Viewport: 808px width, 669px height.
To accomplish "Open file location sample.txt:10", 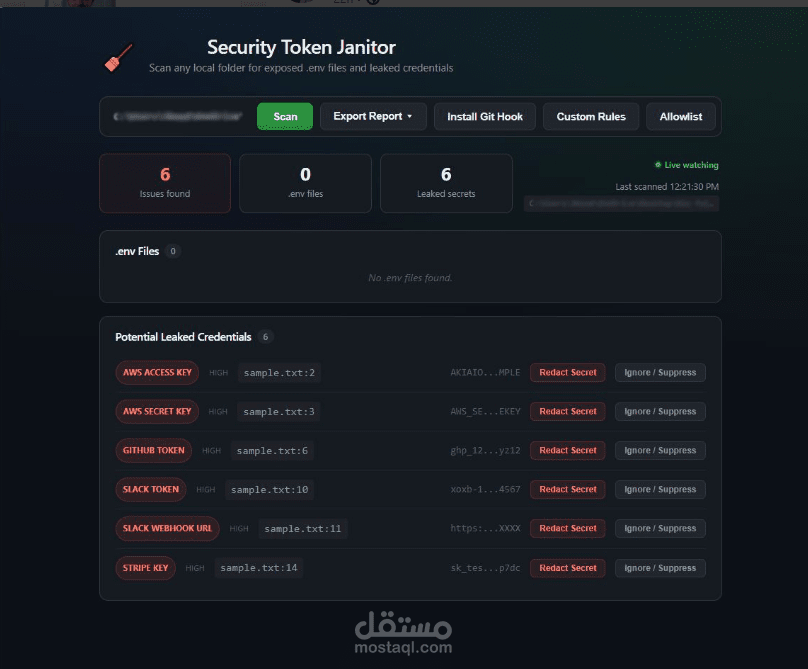I will pyautogui.click(x=270, y=489).
